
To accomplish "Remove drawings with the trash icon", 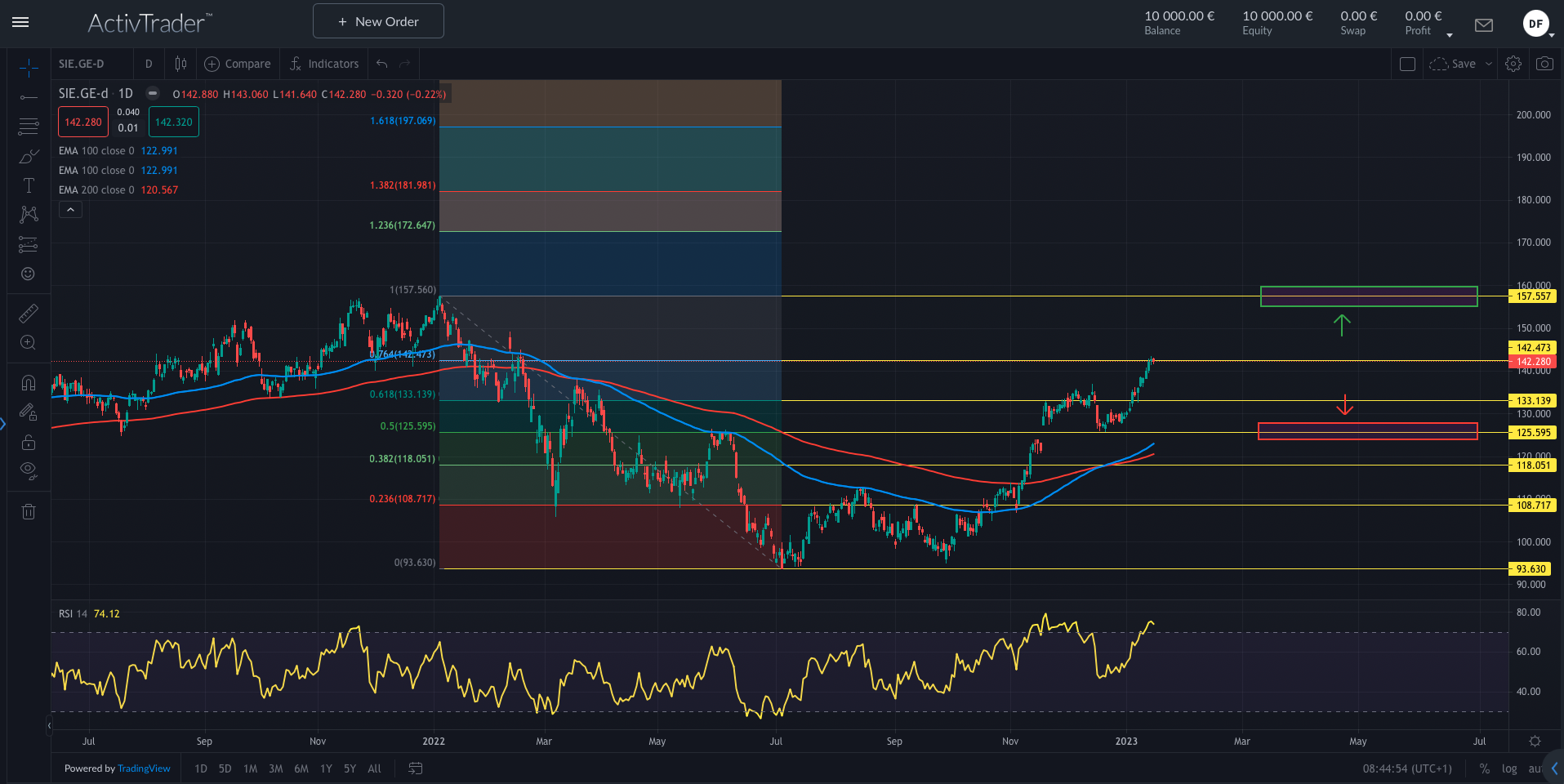I will pos(29,512).
